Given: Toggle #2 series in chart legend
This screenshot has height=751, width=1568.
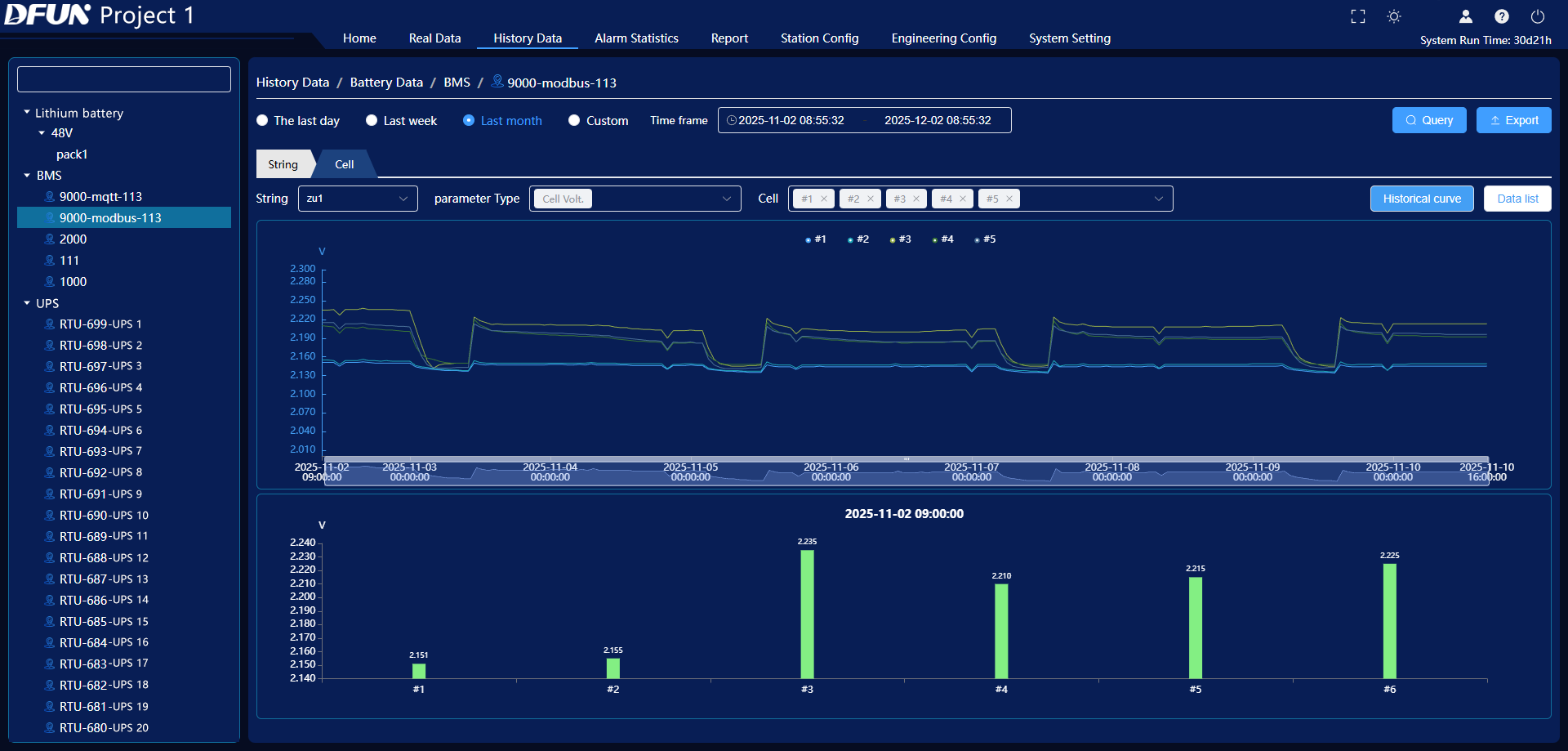Looking at the screenshot, I should (x=857, y=239).
